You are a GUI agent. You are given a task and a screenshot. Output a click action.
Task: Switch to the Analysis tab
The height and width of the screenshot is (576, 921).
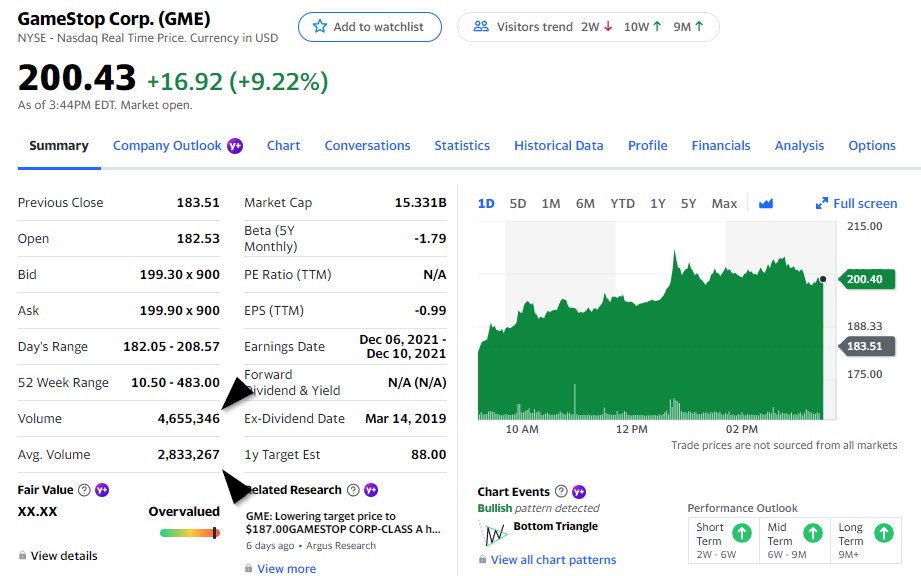coord(799,146)
